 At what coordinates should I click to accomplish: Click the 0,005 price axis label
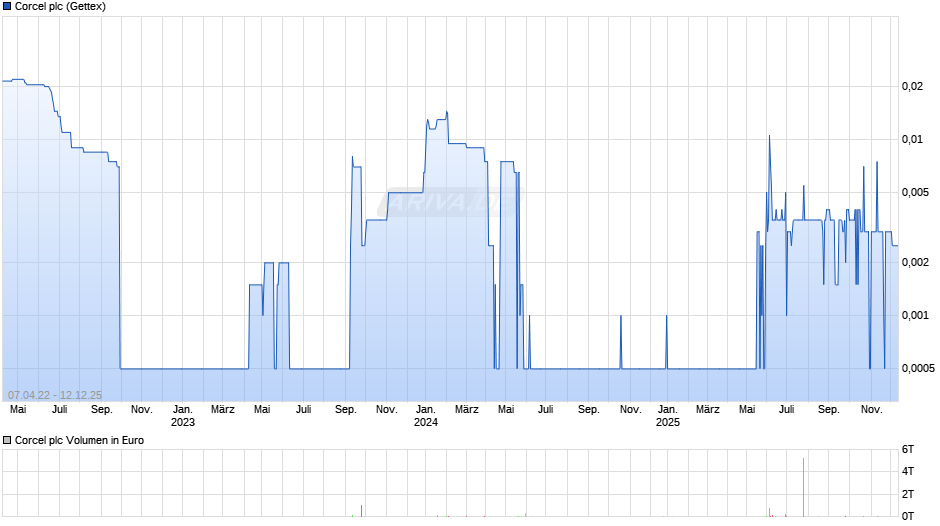tap(915, 192)
